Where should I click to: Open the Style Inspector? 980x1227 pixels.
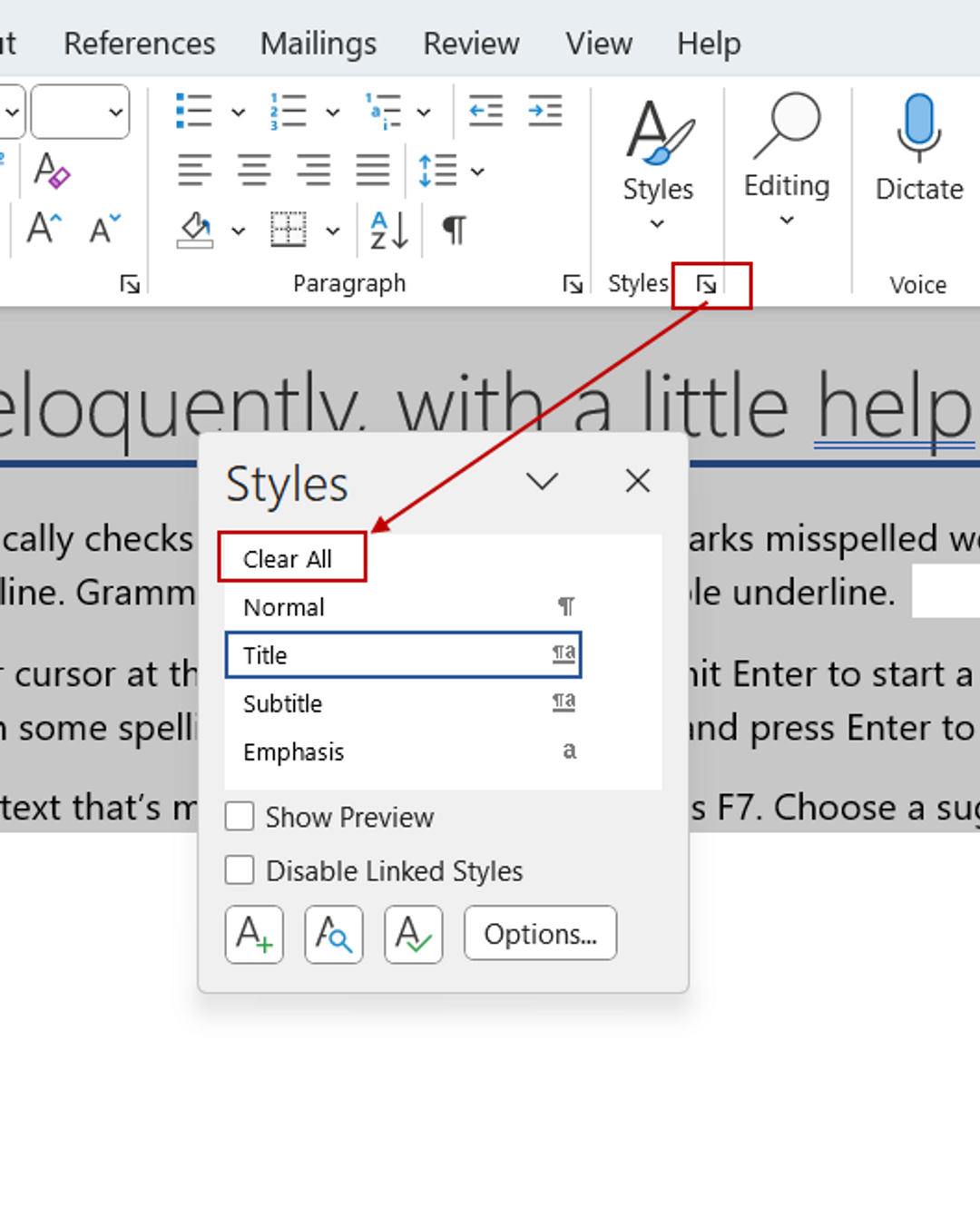(333, 933)
